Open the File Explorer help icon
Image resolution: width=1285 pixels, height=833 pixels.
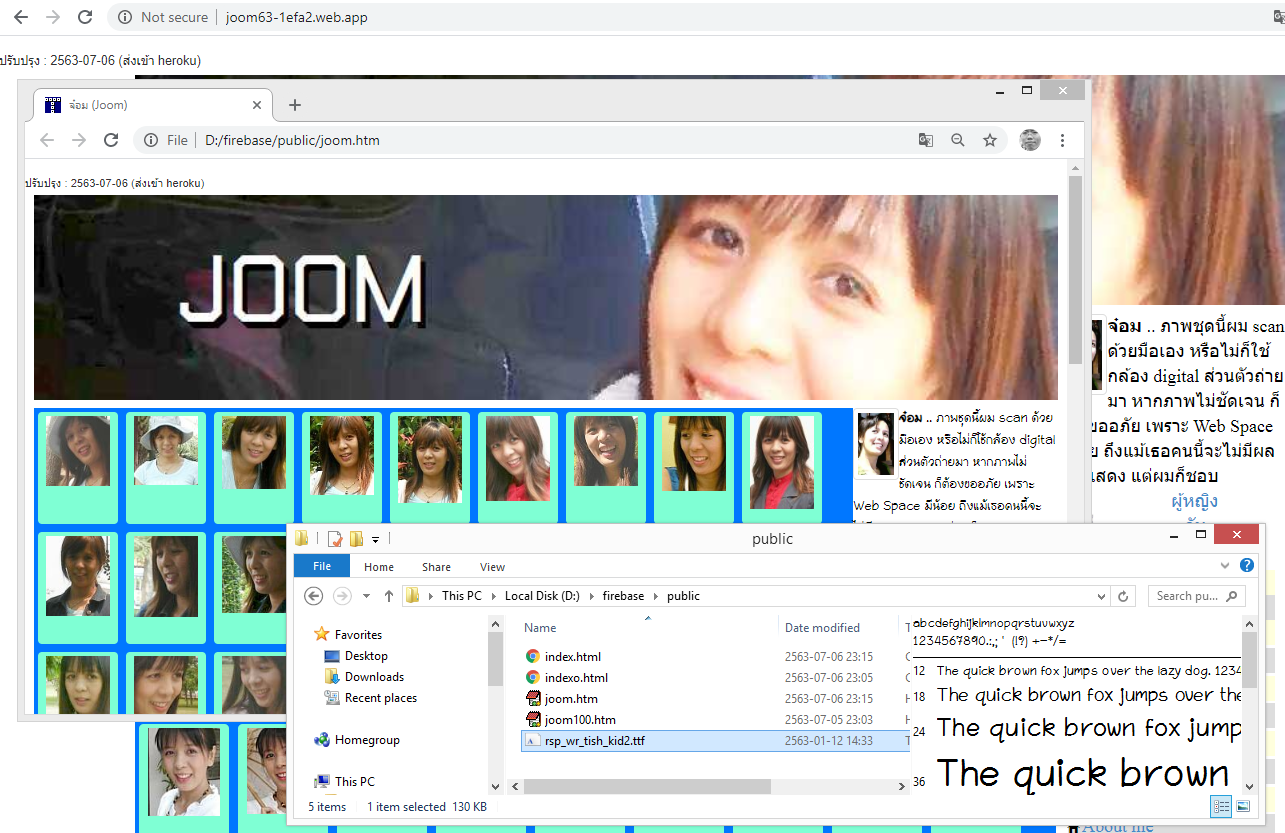coord(1247,566)
